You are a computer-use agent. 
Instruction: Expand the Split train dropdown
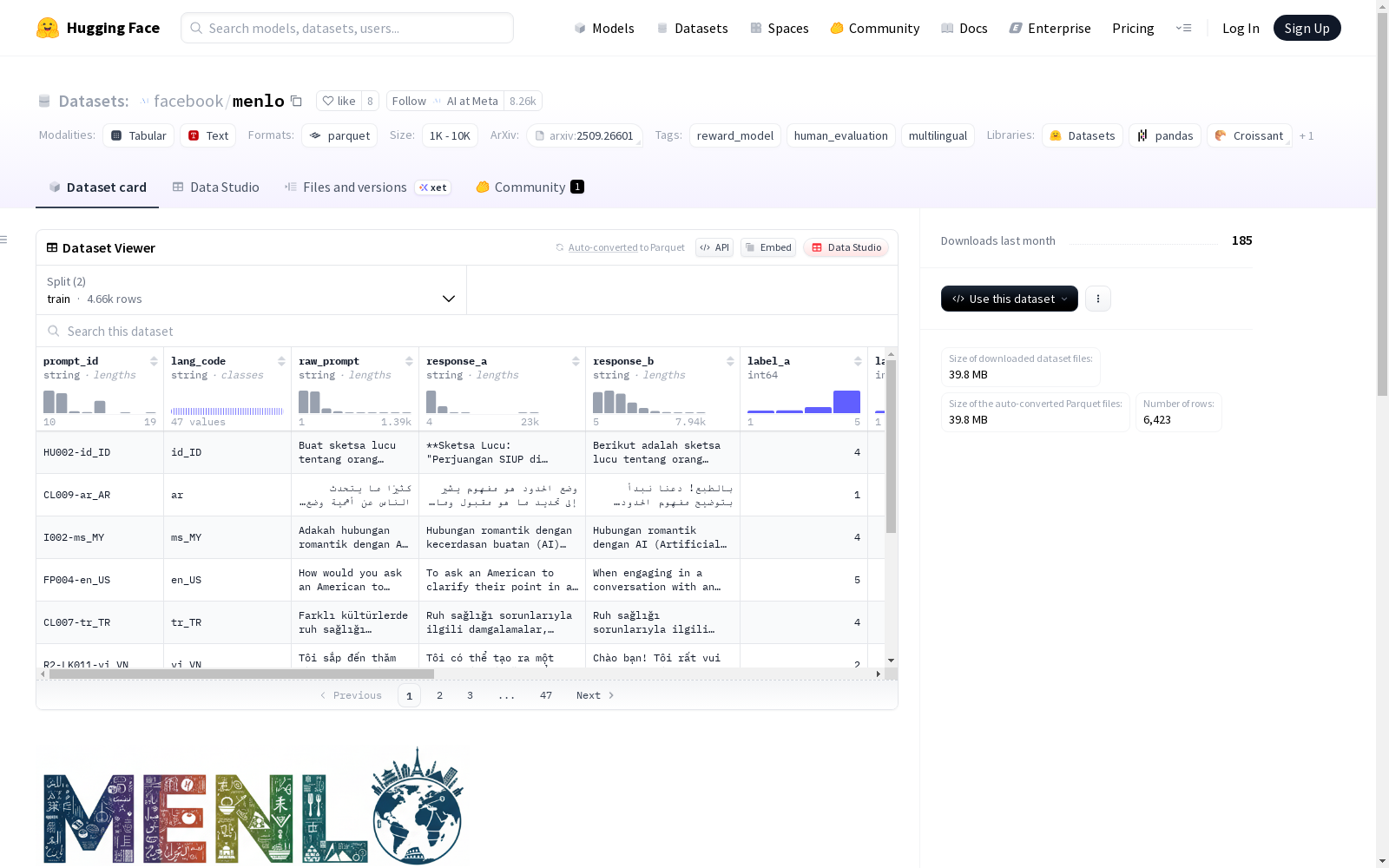252,290
